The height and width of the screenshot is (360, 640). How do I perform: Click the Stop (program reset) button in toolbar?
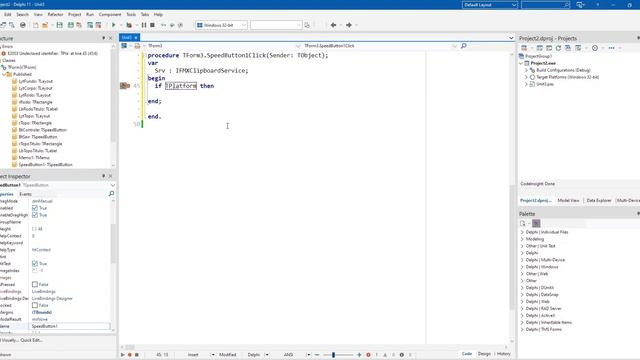coord(152,25)
